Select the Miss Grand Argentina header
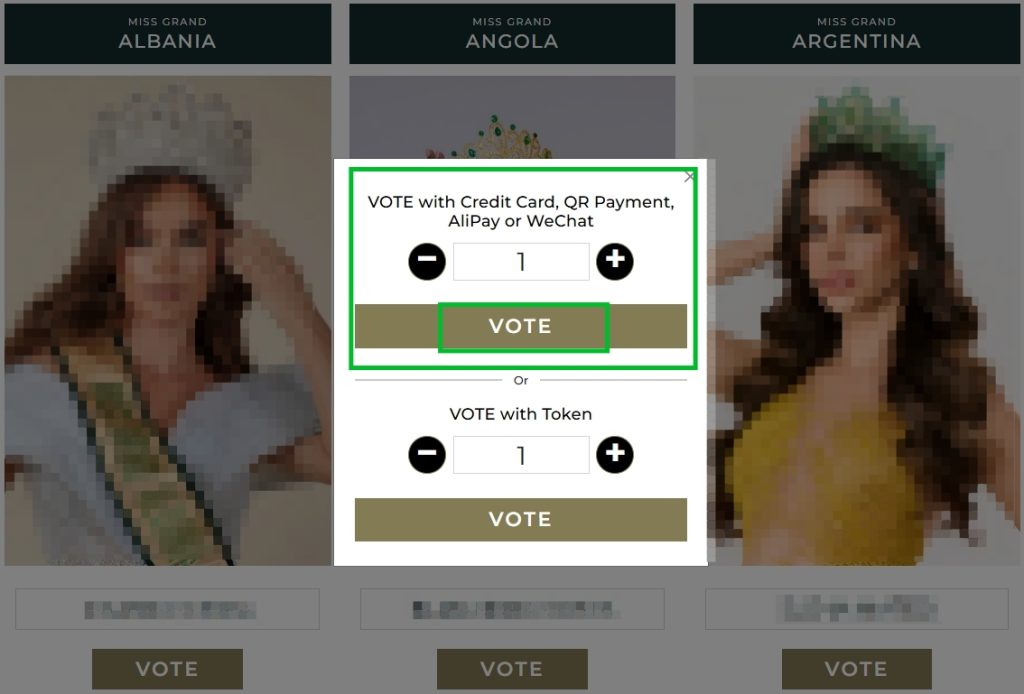This screenshot has width=1024, height=694. (x=856, y=33)
